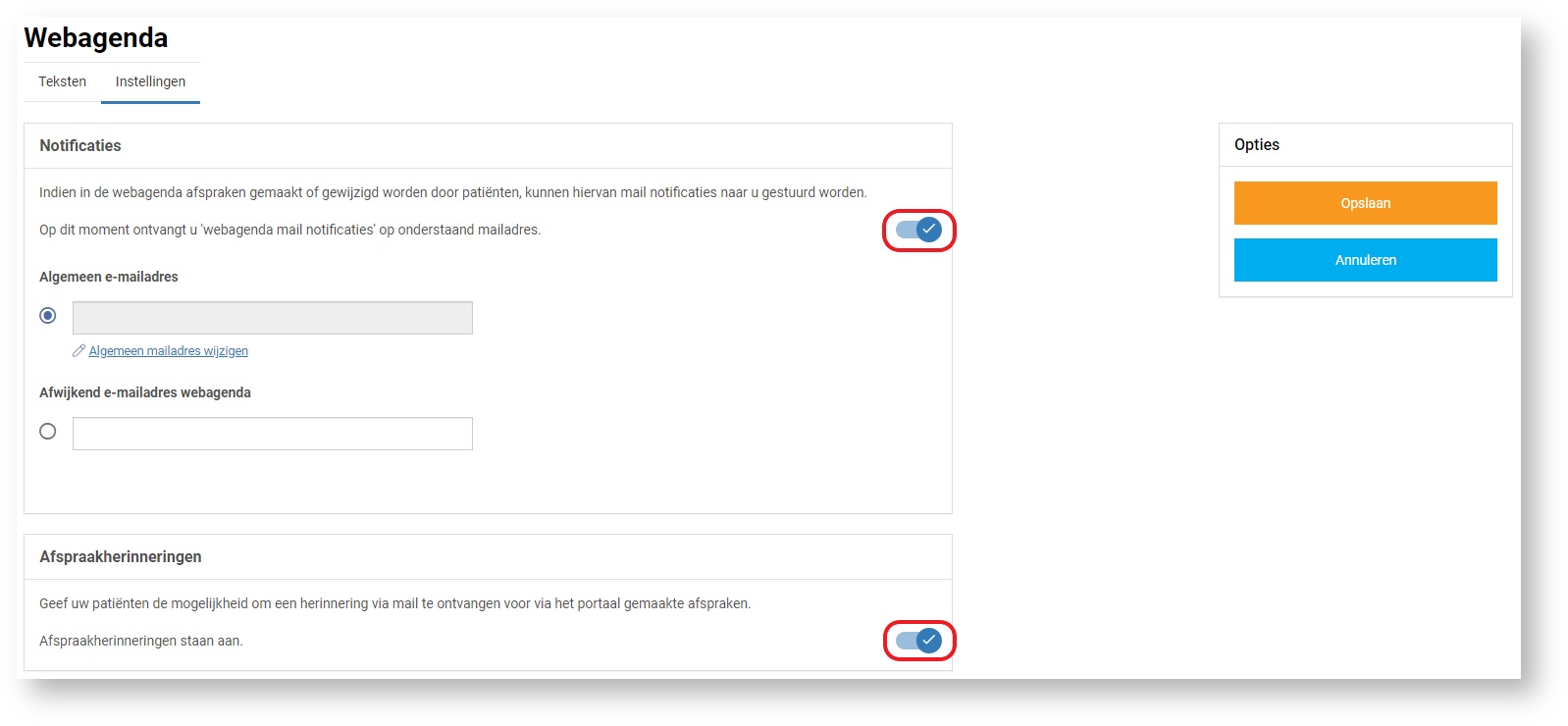Disable the webagenda mail notificaties switch

(919, 230)
